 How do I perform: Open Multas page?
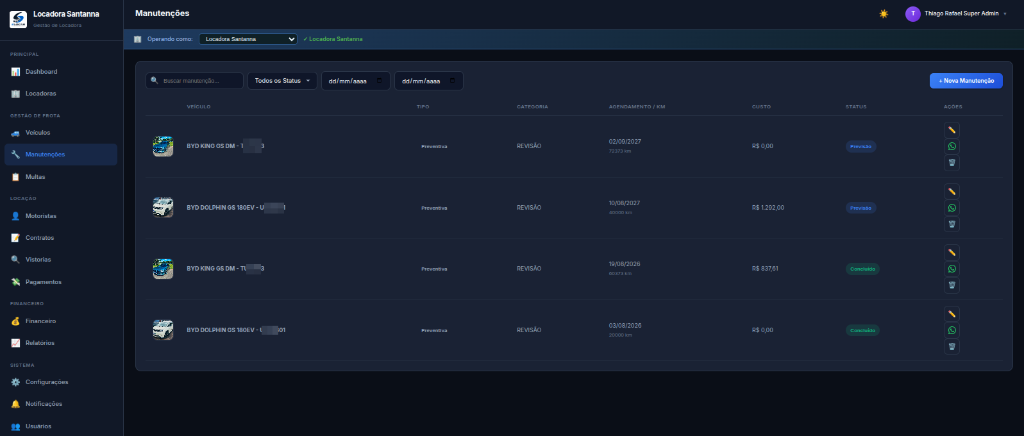pyautogui.click(x=61, y=177)
